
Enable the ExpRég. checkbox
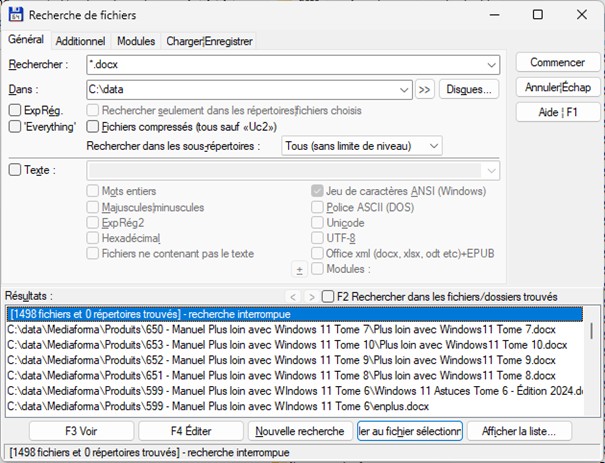[15, 109]
